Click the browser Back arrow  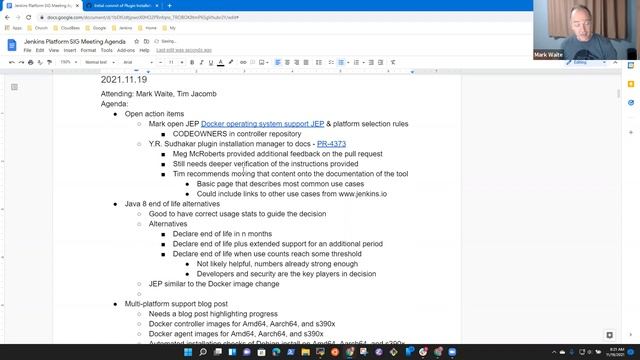click(x=7, y=17)
